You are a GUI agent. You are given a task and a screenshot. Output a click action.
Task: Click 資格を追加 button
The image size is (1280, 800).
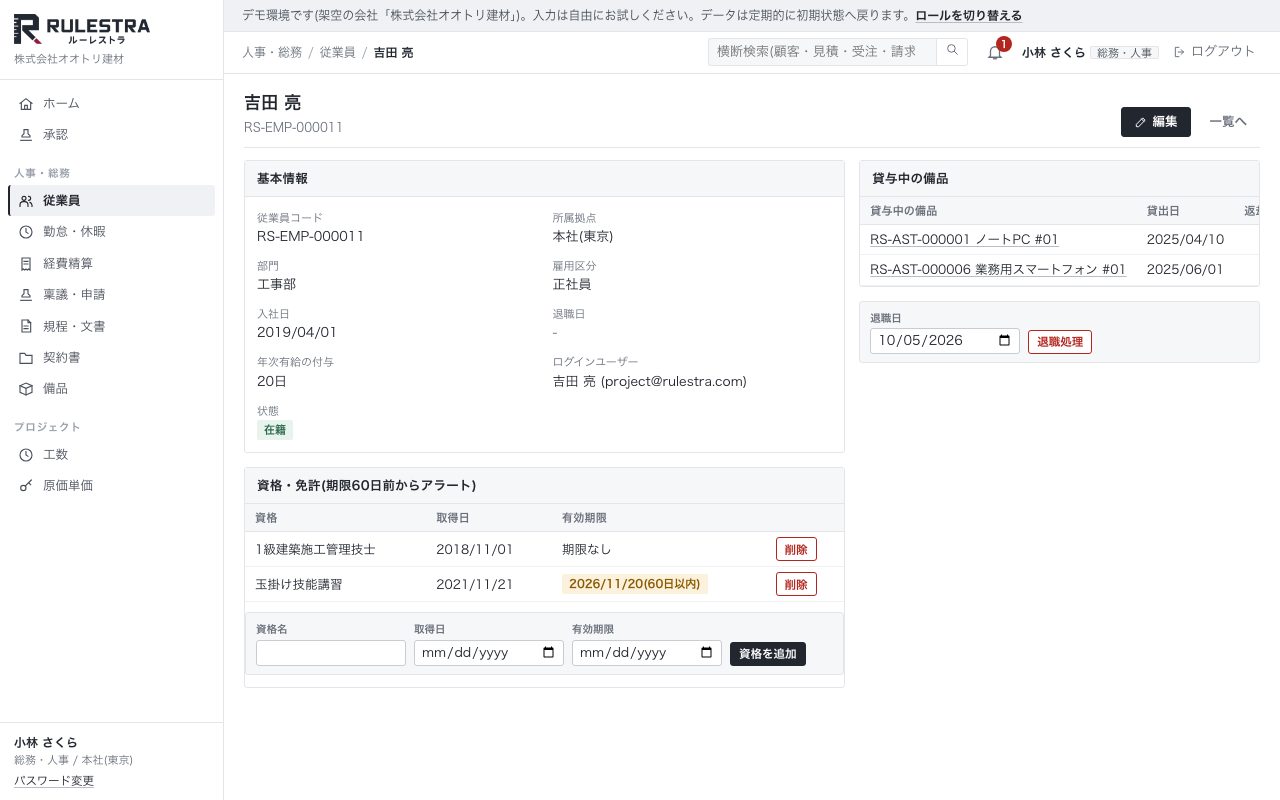[x=768, y=654]
